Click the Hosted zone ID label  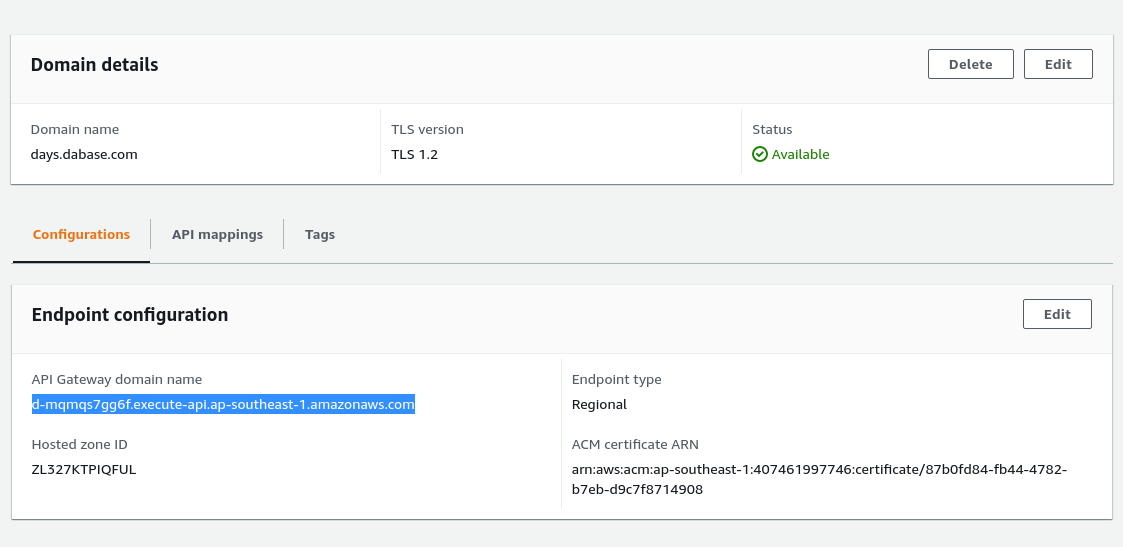tap(80, 445)
